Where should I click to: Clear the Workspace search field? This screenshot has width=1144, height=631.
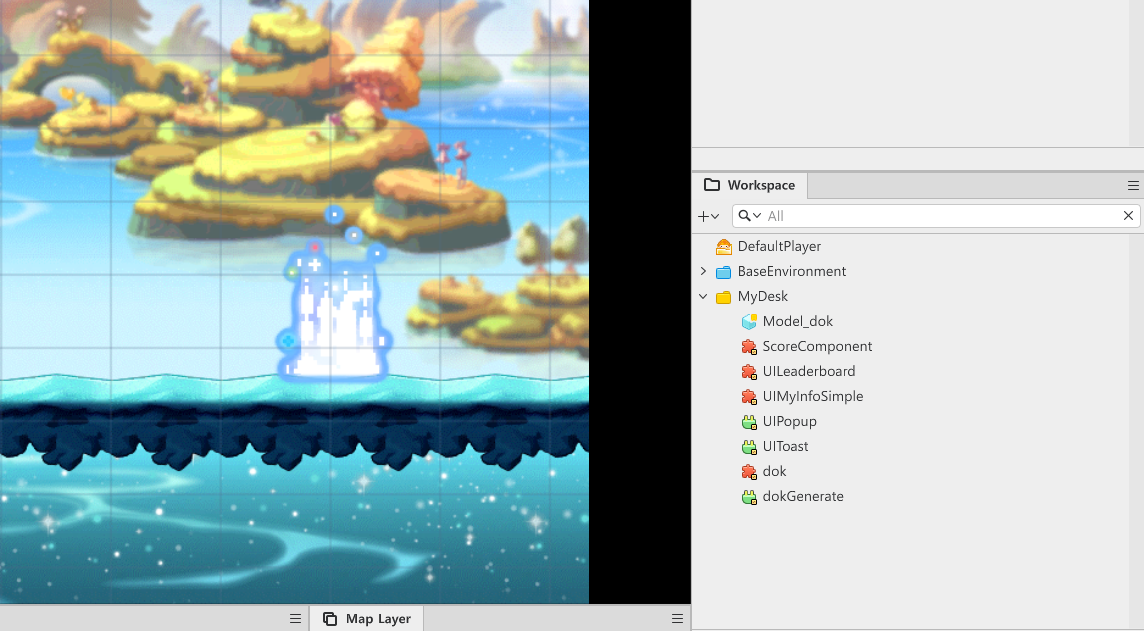[1128, 216]
